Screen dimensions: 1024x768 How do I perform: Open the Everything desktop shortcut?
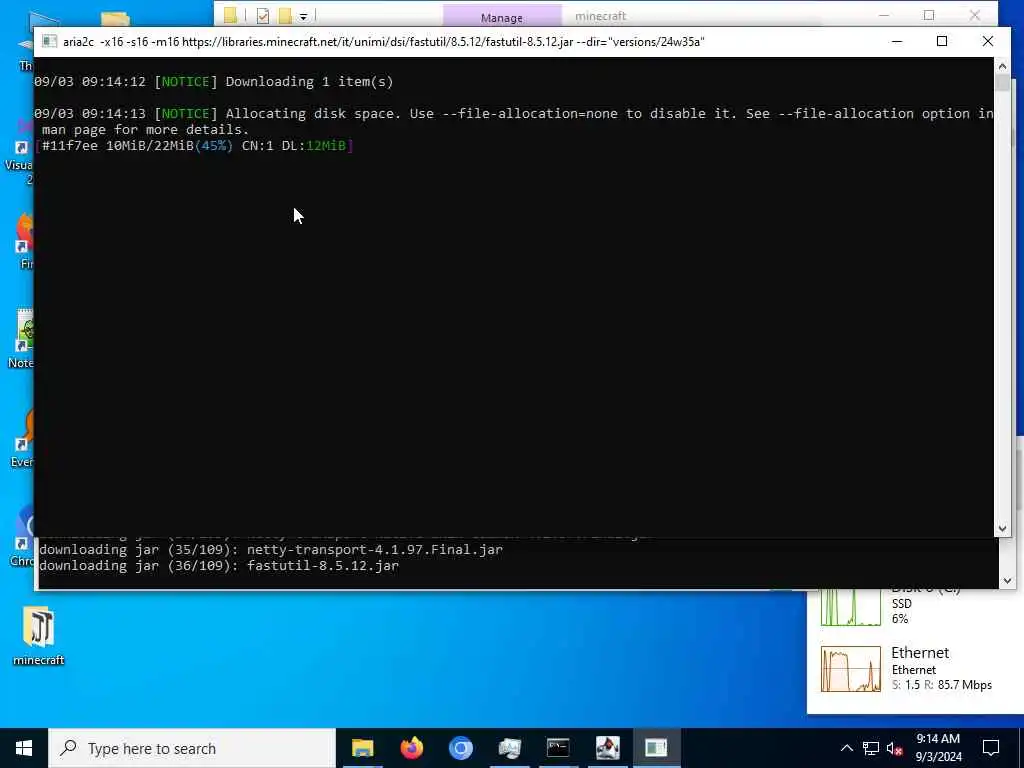[22, 436]
